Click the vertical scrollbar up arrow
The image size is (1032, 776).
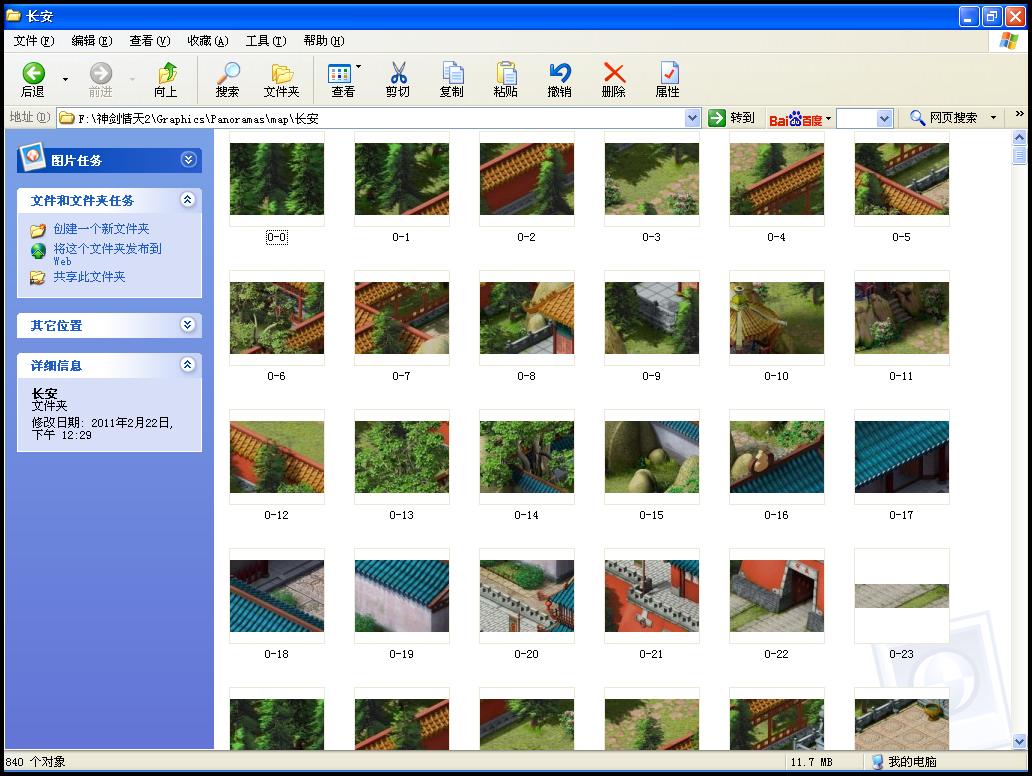coord(1019,138)
